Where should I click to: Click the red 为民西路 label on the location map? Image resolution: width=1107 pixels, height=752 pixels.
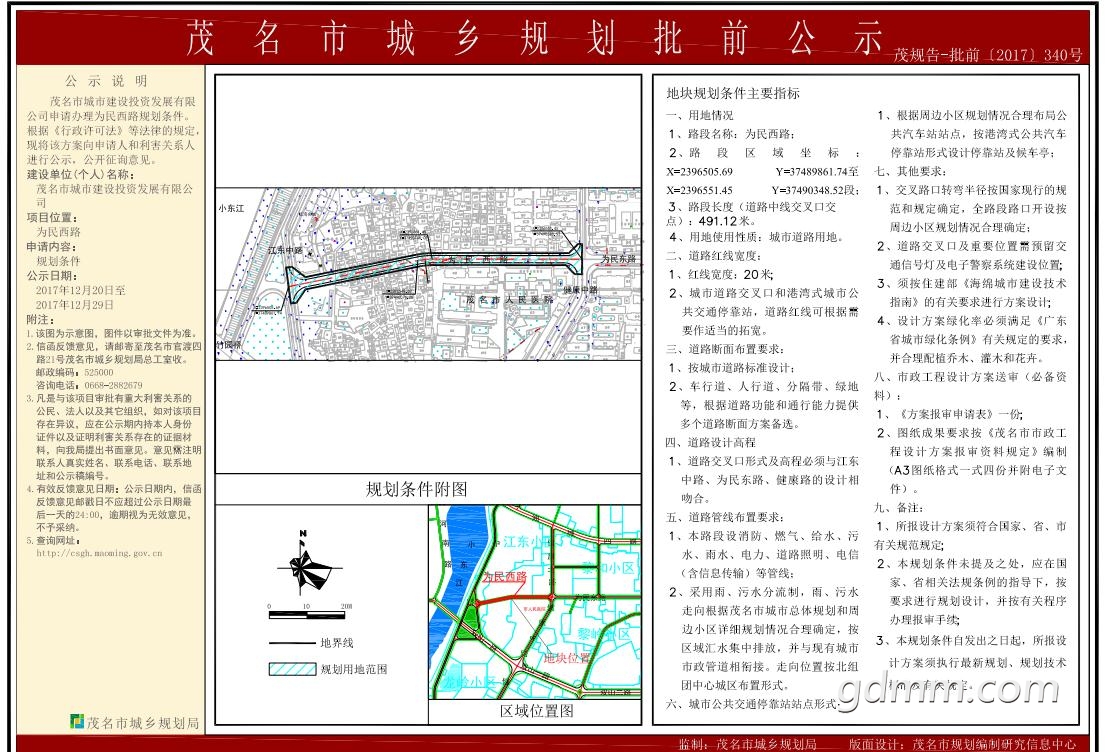click(505, 576)
